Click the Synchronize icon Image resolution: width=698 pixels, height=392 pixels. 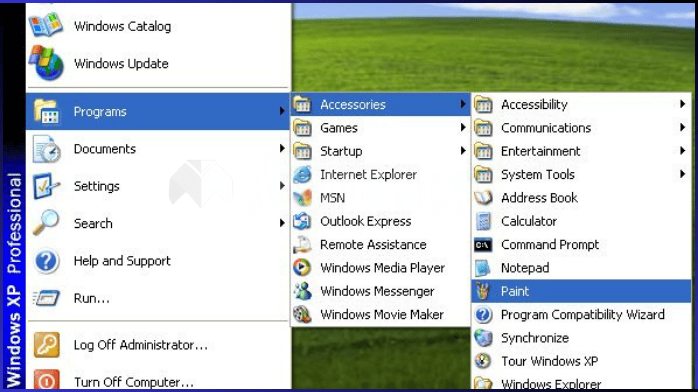tap(483, 338)
